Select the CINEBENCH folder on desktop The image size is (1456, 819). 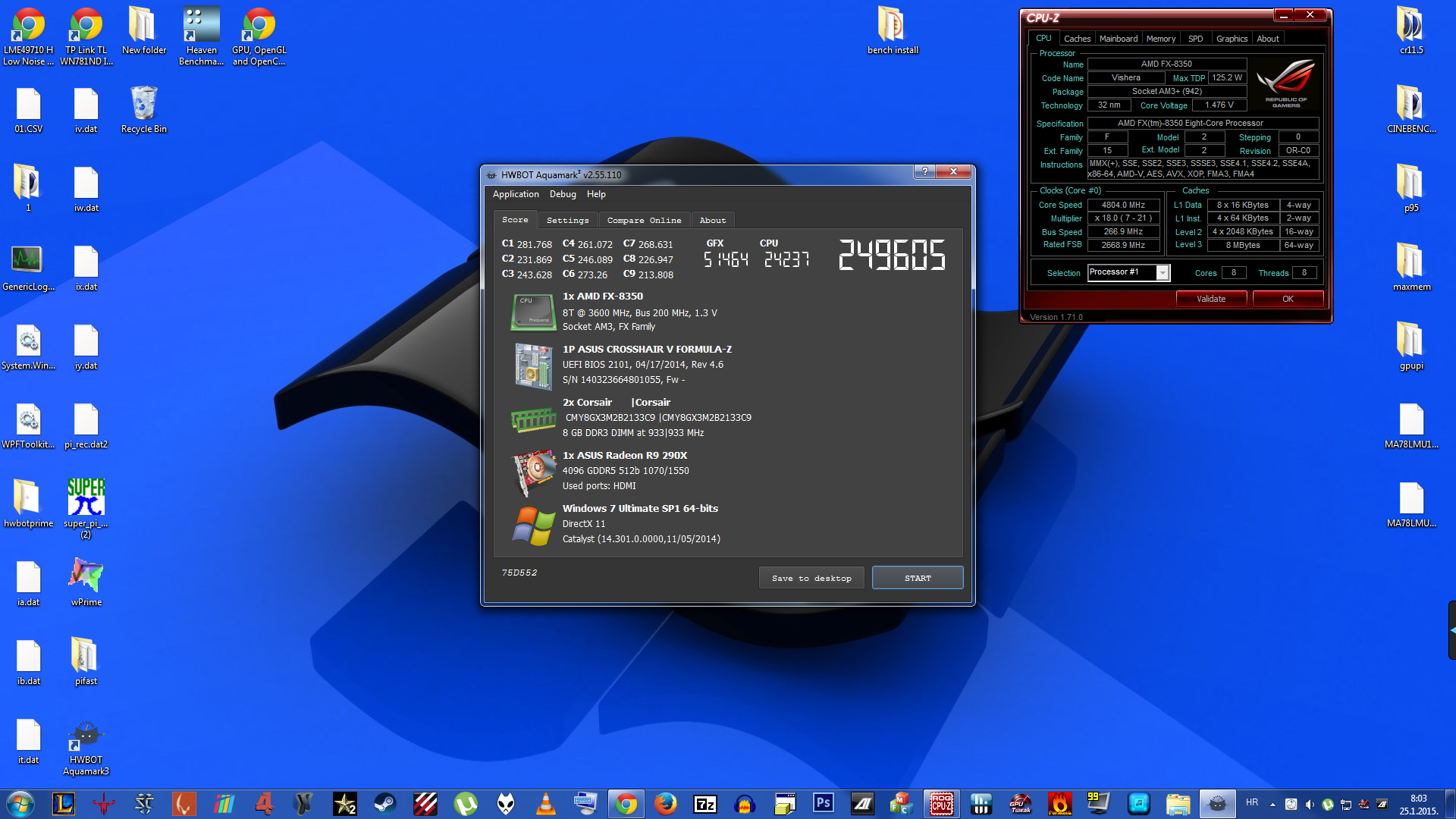tap(1411, 110)
